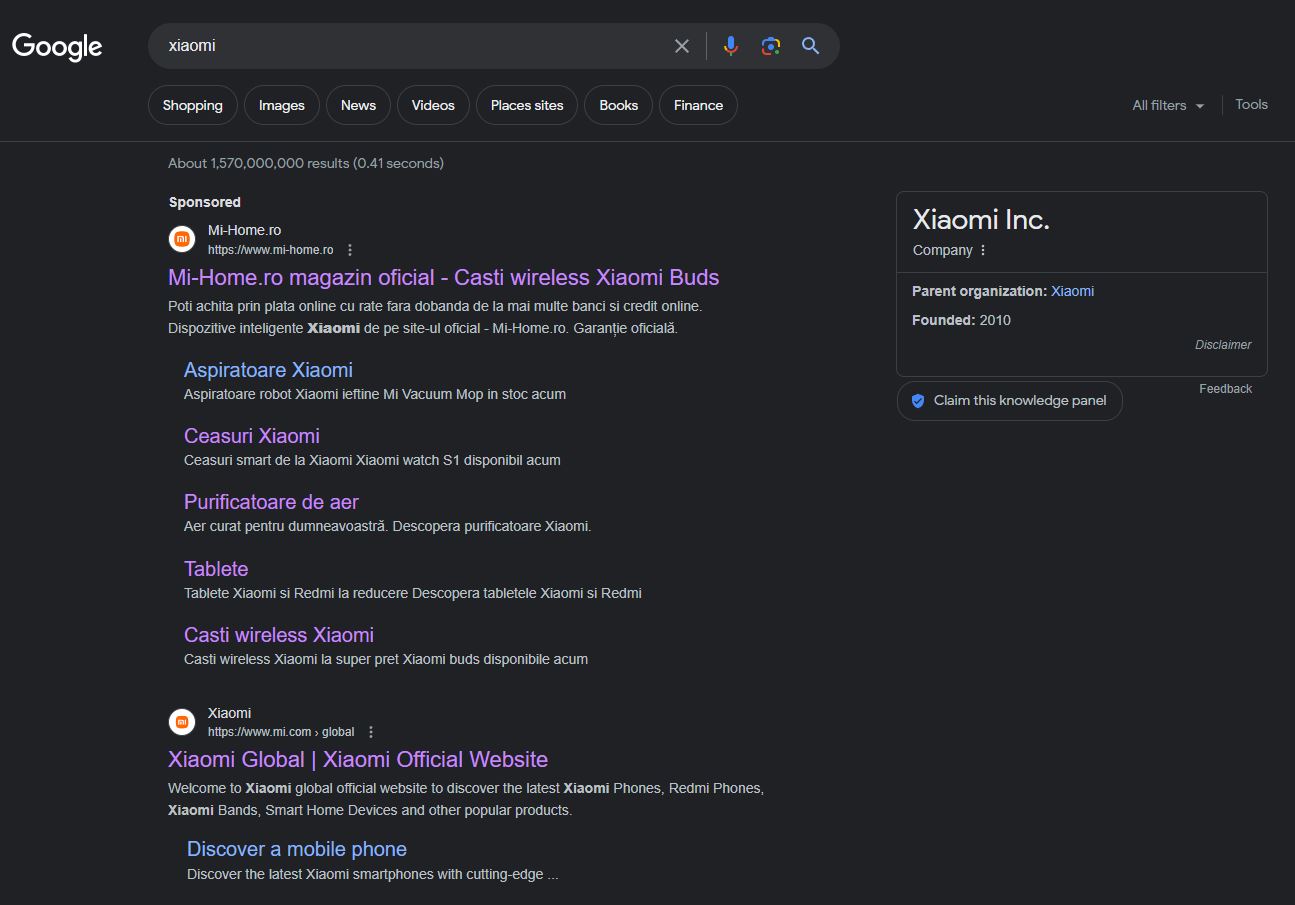The width and height of the screenshot is (1295, 905).
Task: Open the Tablete sitelink
Action: [216, 569]
